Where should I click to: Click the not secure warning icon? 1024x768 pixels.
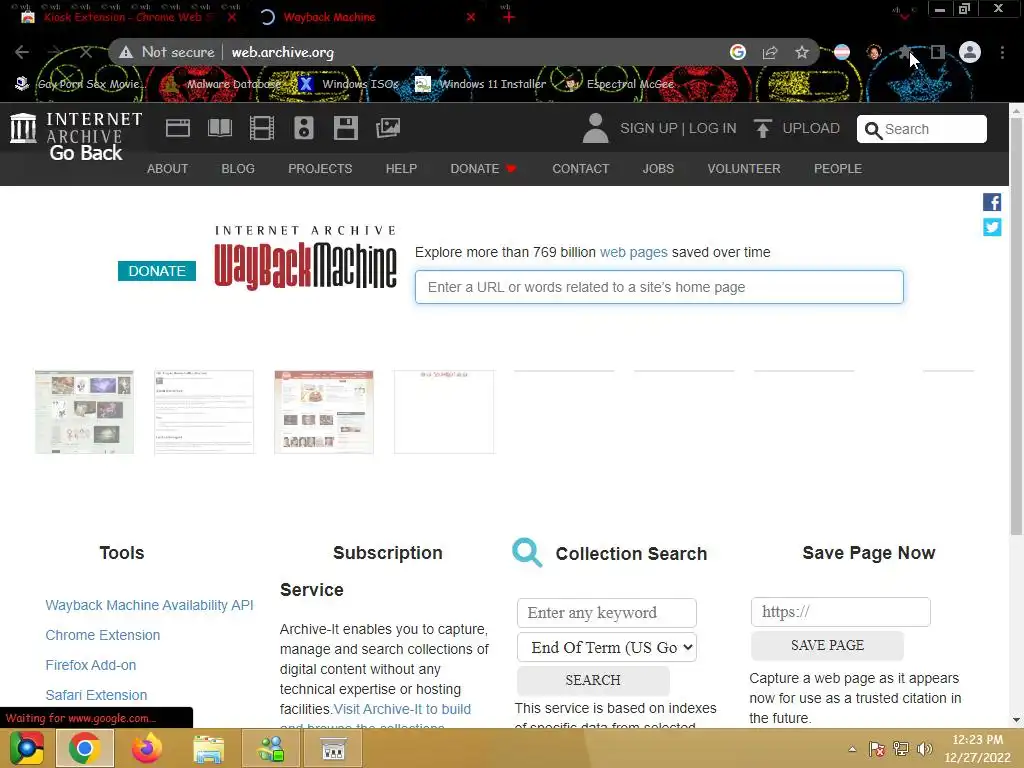pos(126,52)
